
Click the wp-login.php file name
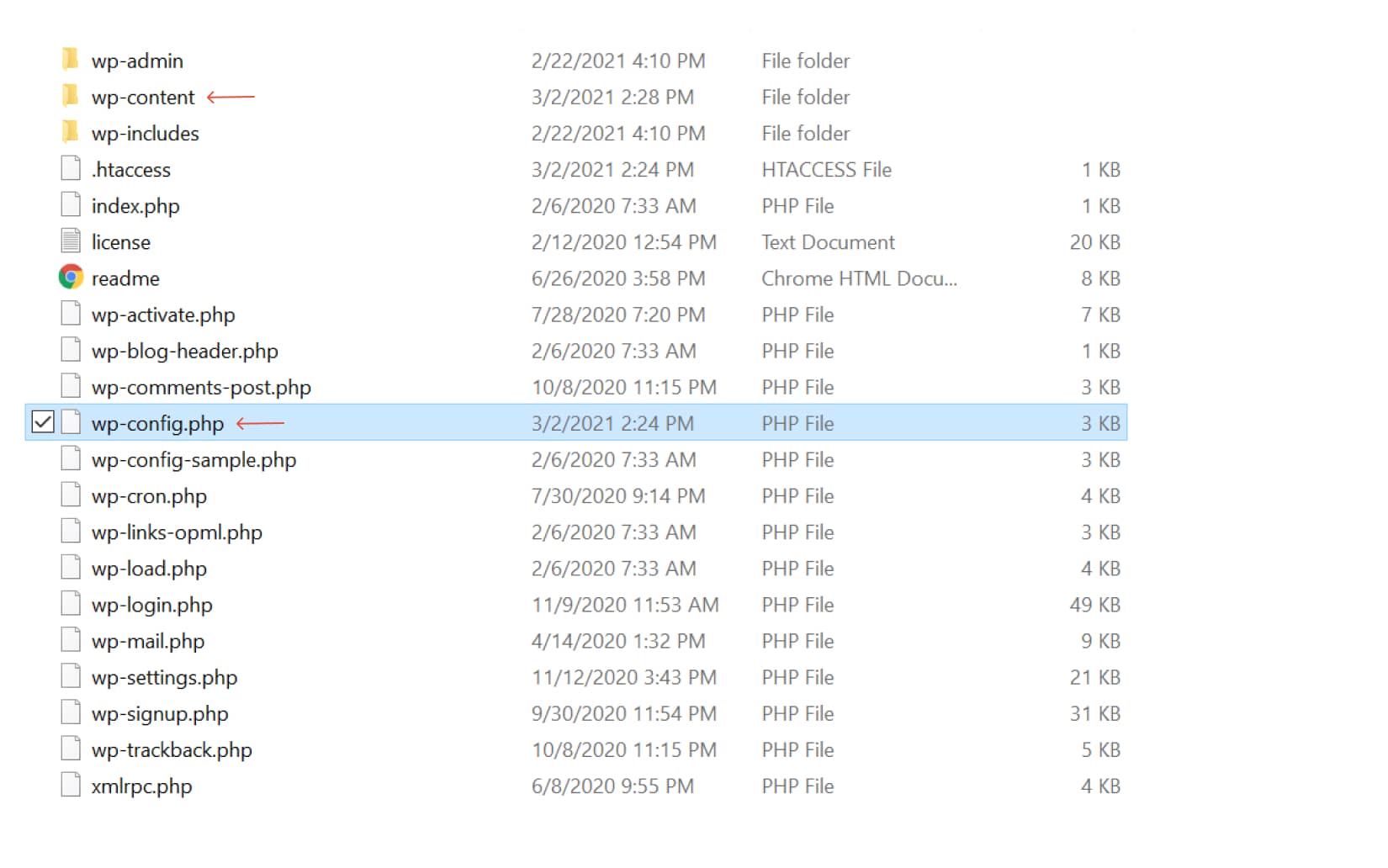(151, 605)
